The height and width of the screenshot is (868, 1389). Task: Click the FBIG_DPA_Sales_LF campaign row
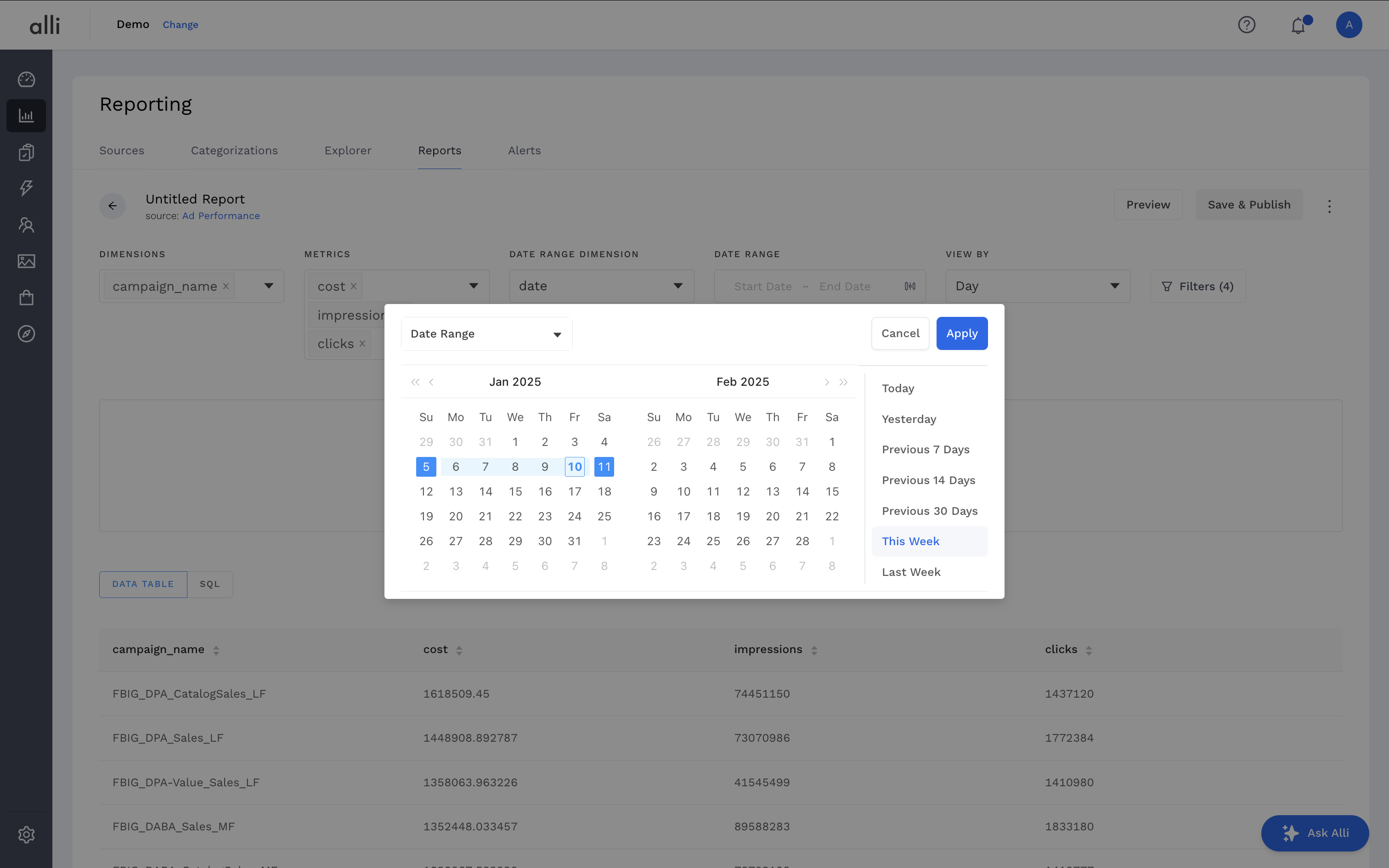click(720, 738)
